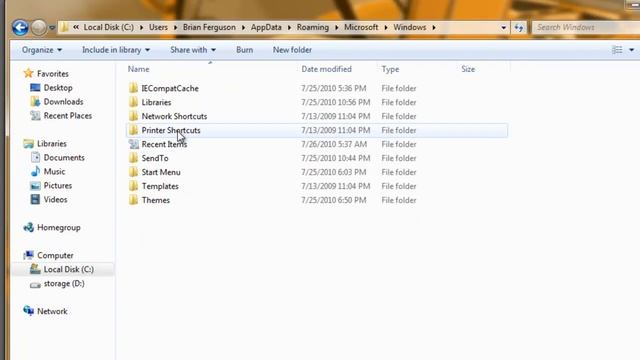The width and height of the screenshot is (640, 360).
Task: Navigate to Roaming in the address bar
Action: (313, 27)
